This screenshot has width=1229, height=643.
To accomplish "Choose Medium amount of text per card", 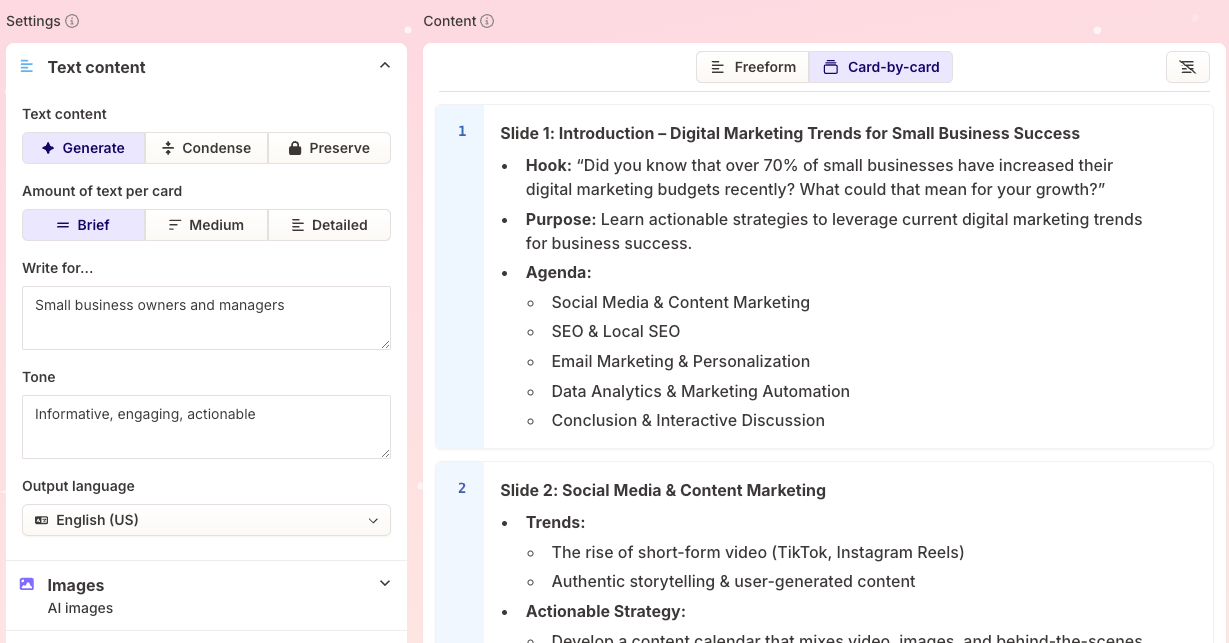I will coord(207,225).
